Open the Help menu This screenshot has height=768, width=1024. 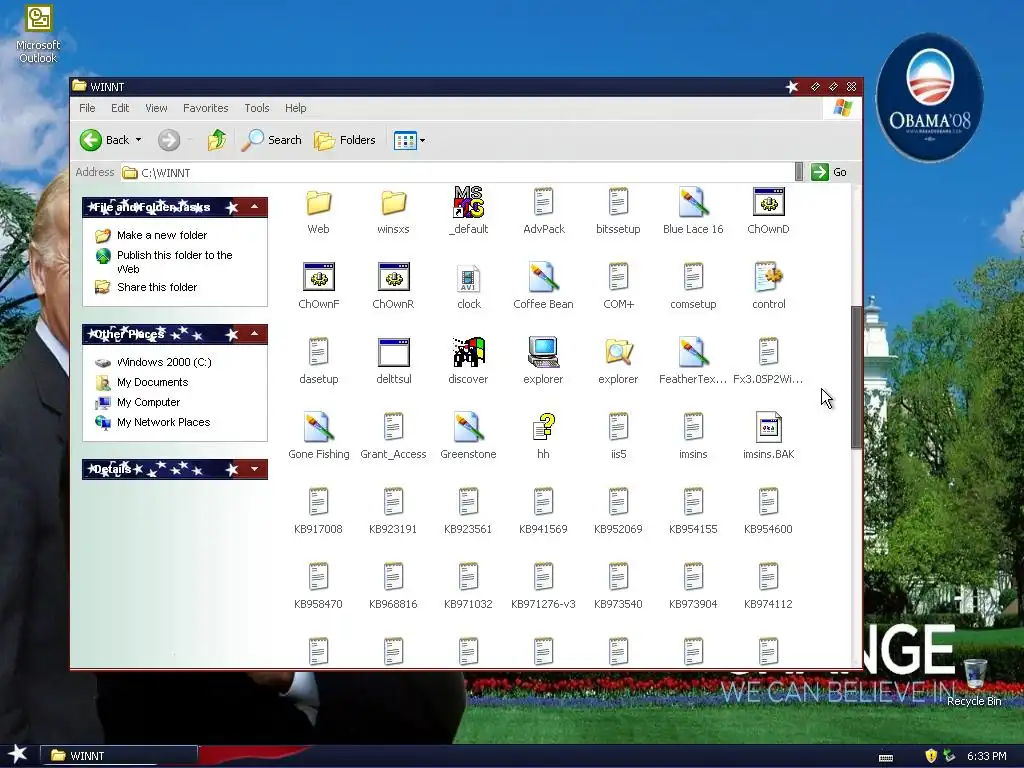[295, 108]
